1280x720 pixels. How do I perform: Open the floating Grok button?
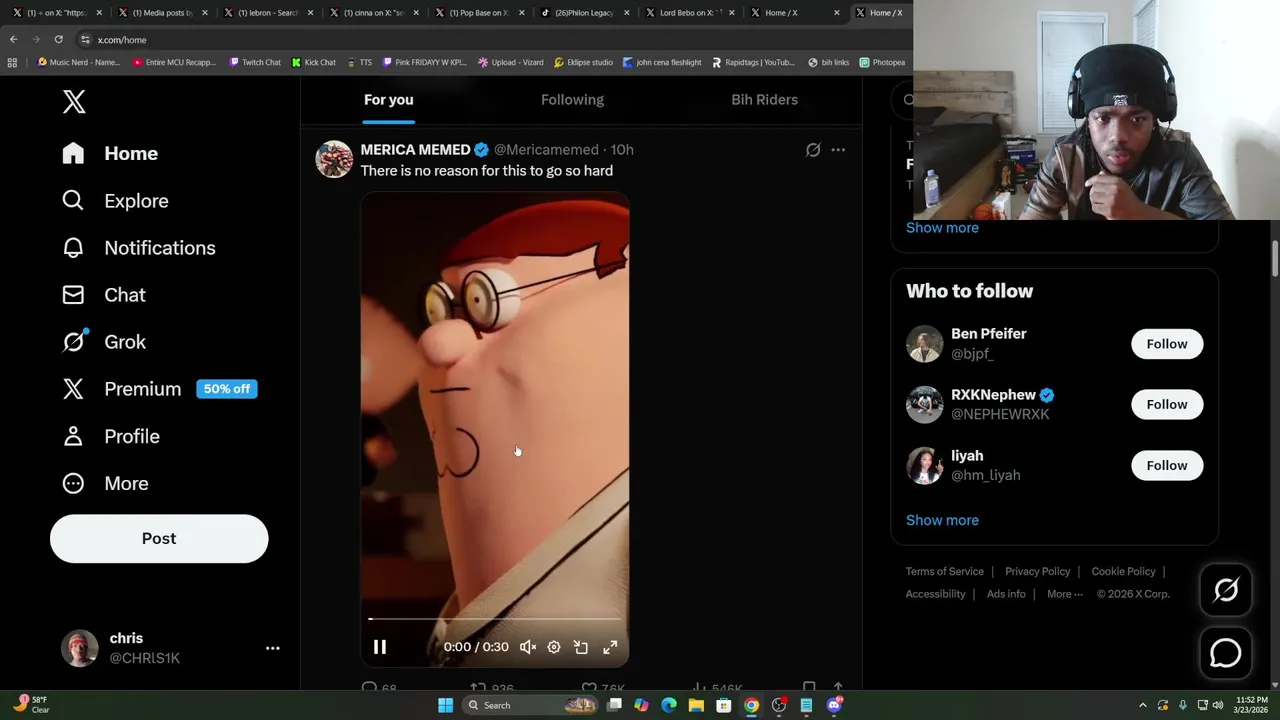click(1225, 590)
